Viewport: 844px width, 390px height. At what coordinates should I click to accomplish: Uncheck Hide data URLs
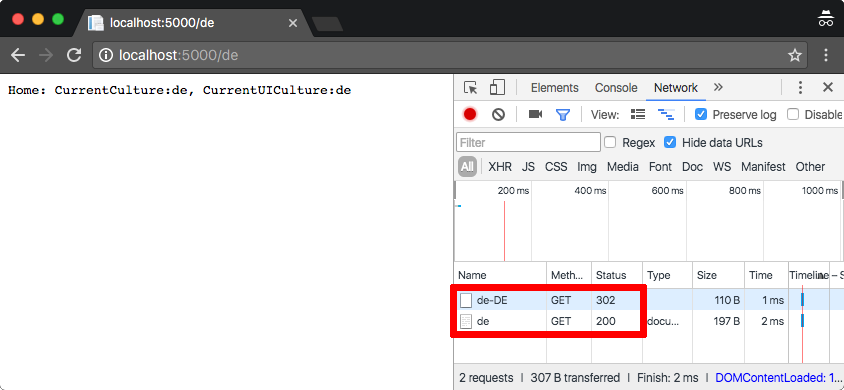click(x=670, y=142)
